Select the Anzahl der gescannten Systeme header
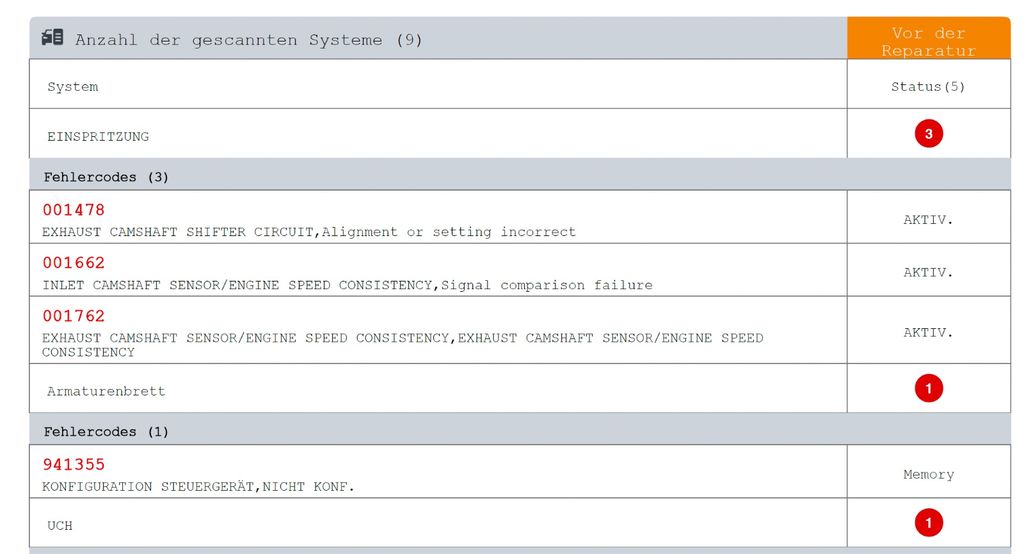Viewport: 1024px width, 554px height. pos(248,40)
